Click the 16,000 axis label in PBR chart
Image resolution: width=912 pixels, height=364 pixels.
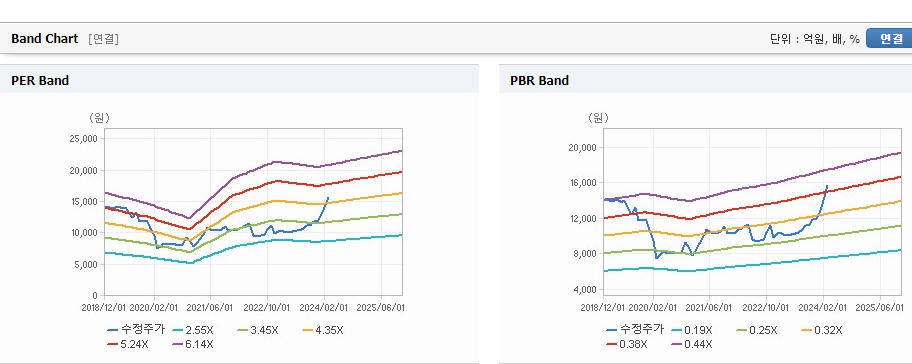(584, 183)
